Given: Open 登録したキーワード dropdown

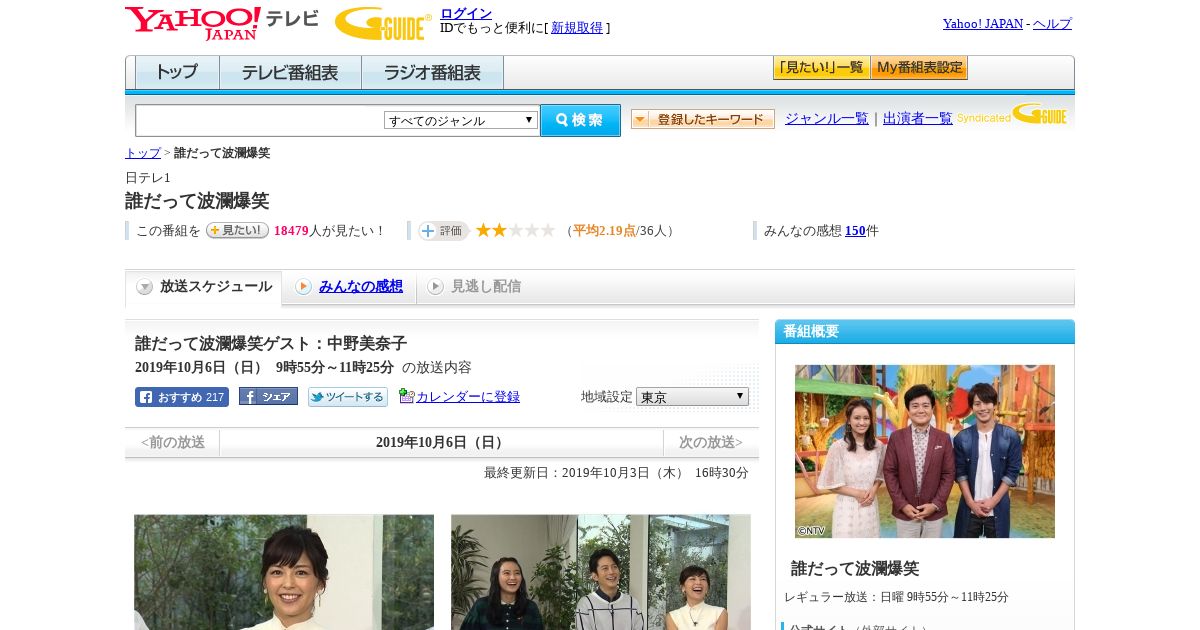Looking at the screenshot, I should point(703,119).
